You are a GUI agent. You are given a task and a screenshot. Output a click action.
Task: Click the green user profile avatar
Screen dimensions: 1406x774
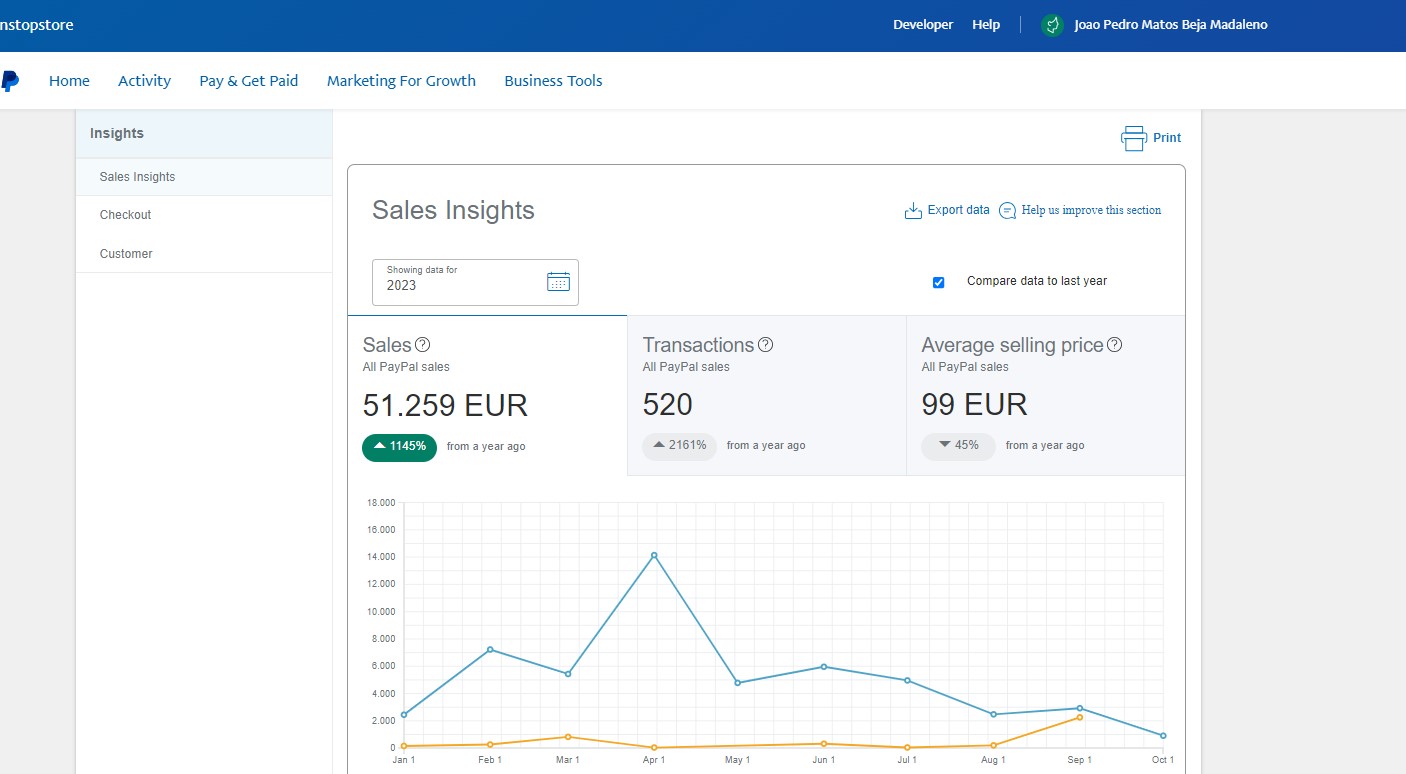click(1051, 25)
